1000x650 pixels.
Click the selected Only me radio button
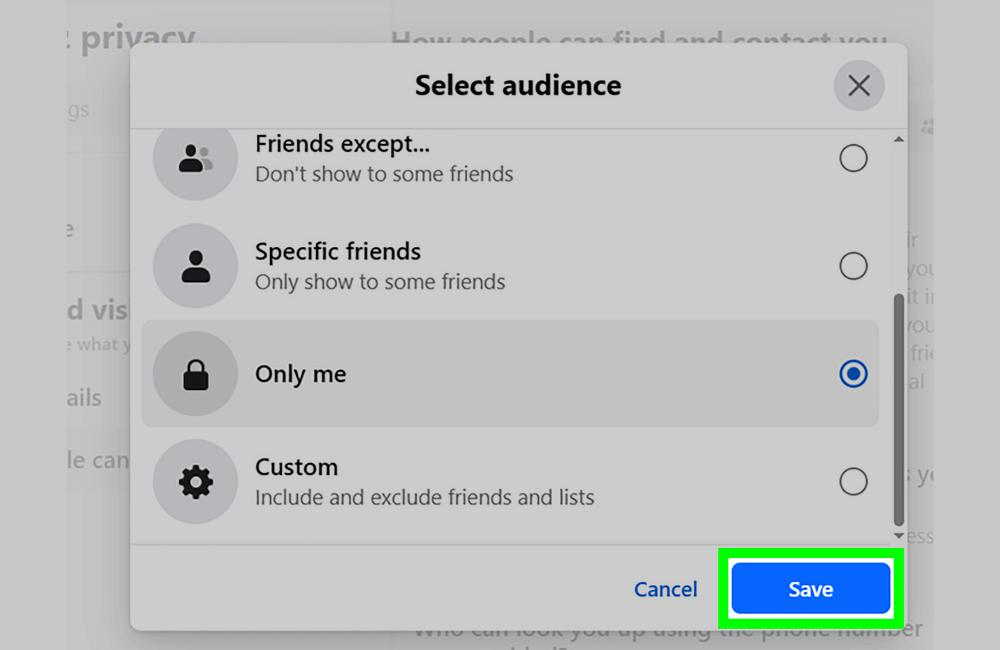pos(853,373)
